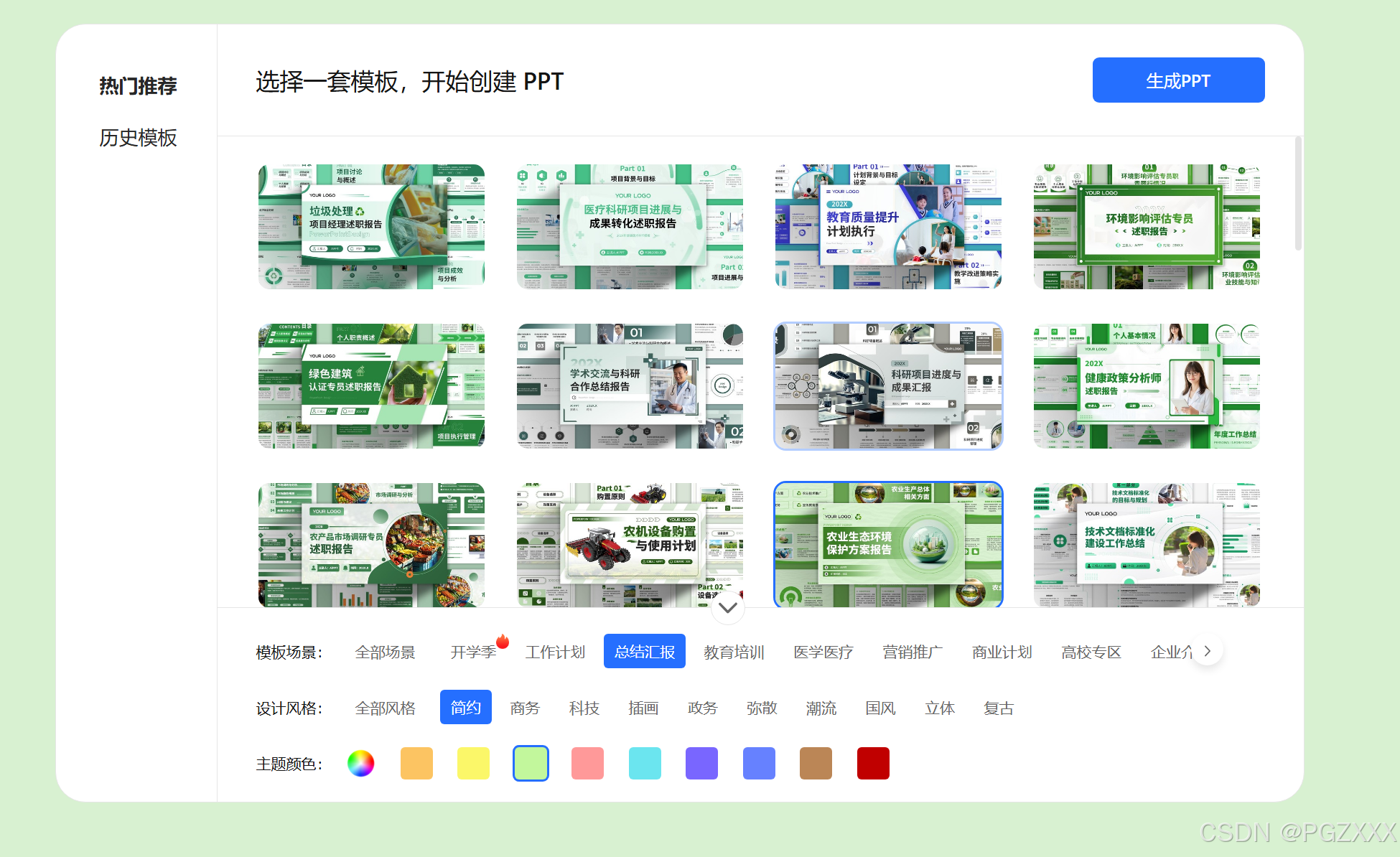Pick the 科研项目进度与成果汇报 template

coord(888,386)
